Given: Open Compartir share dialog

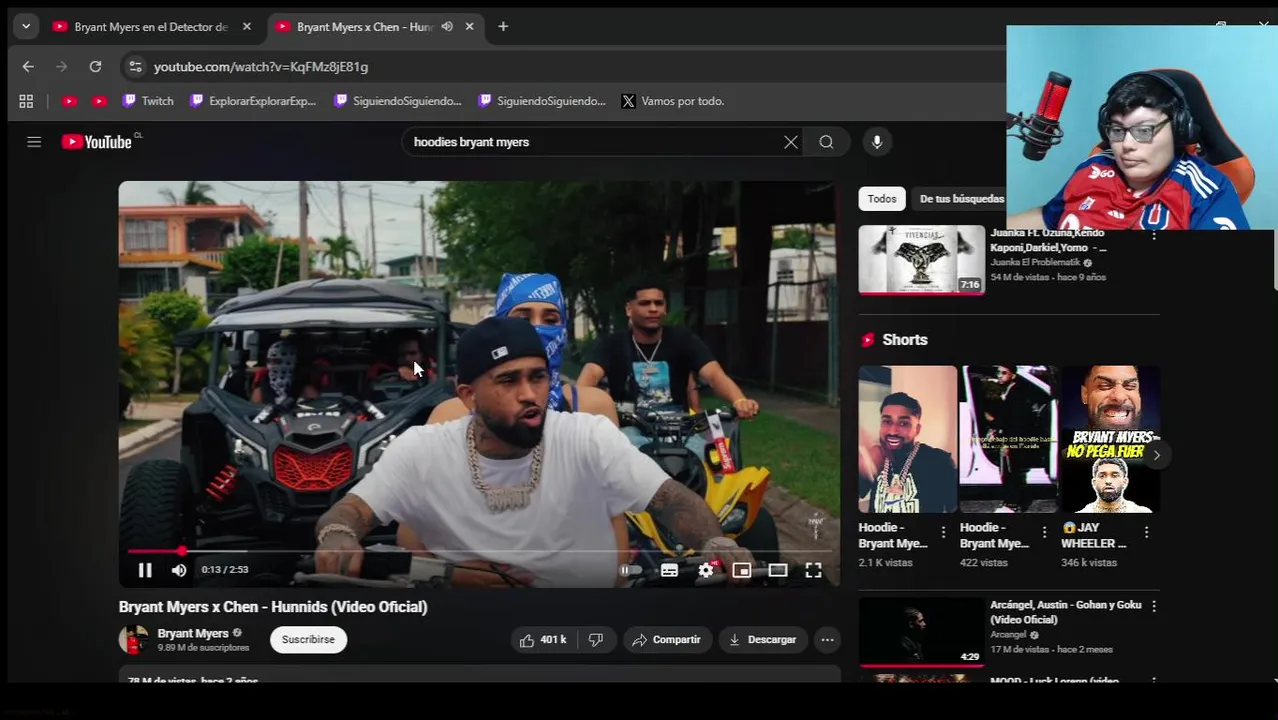Looking at the screenshot, I should click(x=666, y=640).
